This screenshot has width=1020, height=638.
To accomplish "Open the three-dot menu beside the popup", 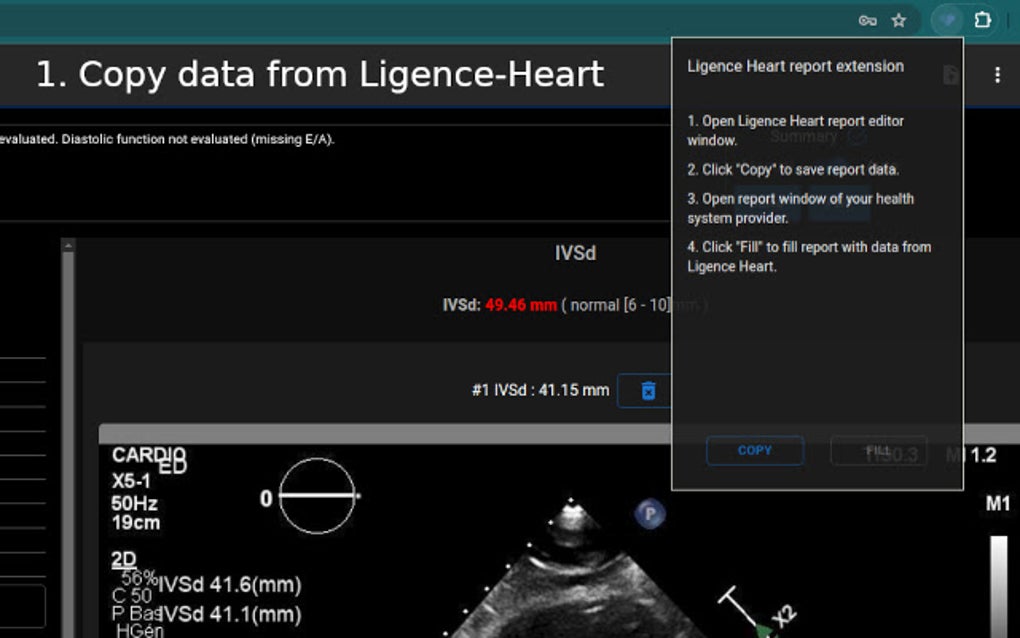I will click(997, 75).
